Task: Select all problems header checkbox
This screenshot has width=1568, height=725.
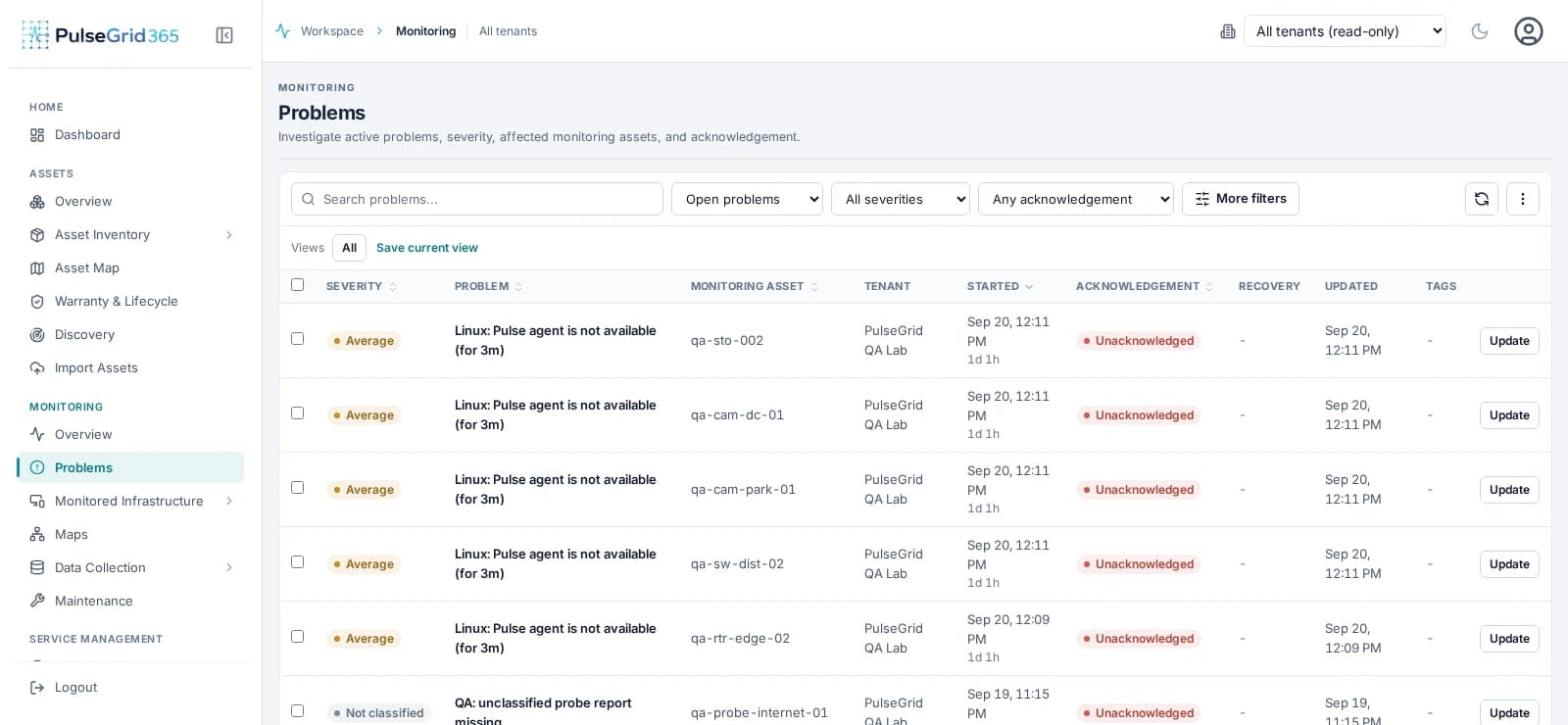Action: click(298, 285)
